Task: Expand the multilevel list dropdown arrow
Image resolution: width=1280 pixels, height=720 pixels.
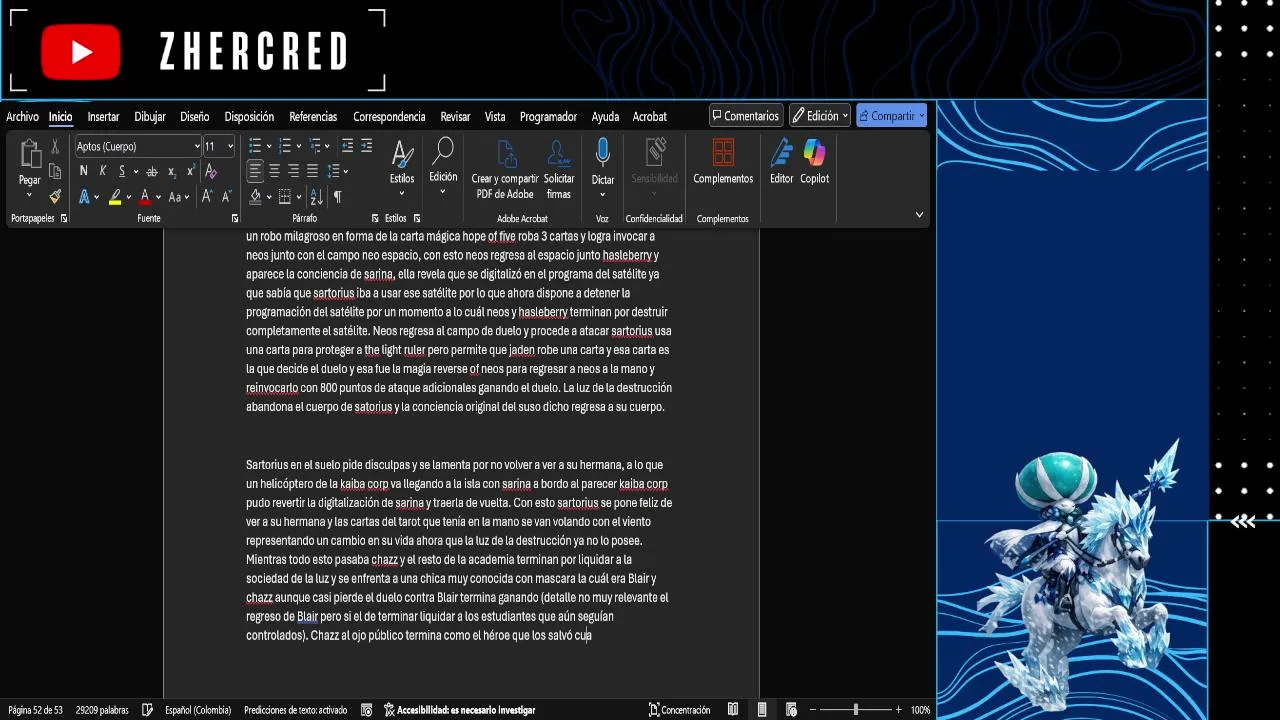Action: [329, 147]
